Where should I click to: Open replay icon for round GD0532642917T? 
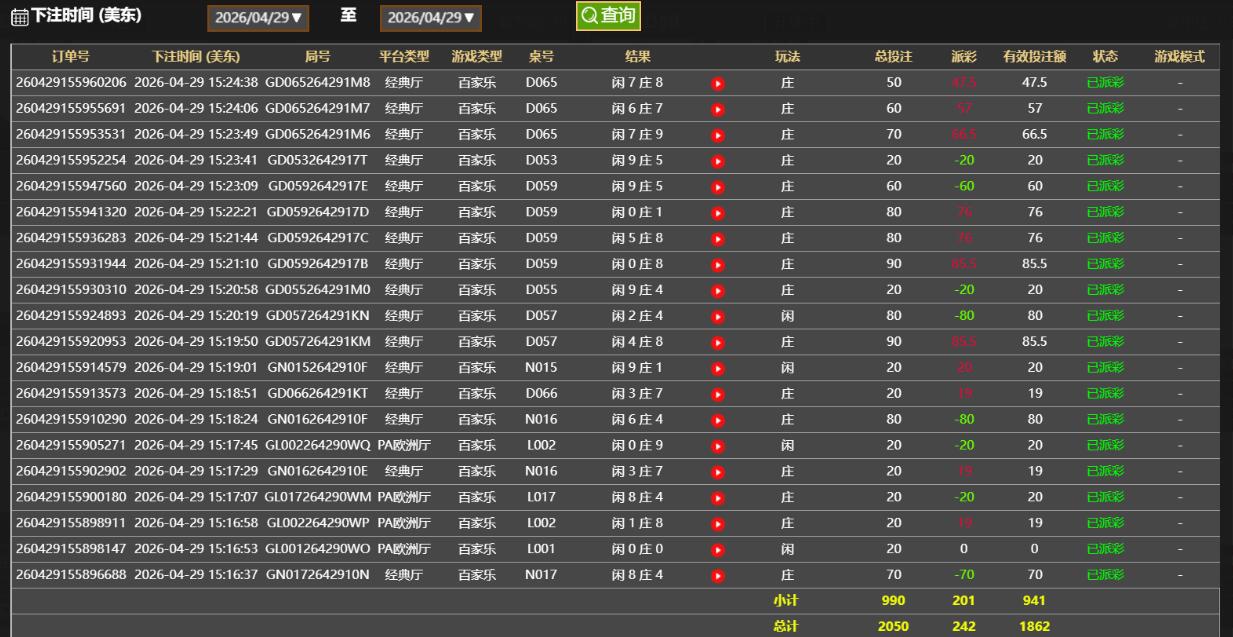click(x=717, y=161)
